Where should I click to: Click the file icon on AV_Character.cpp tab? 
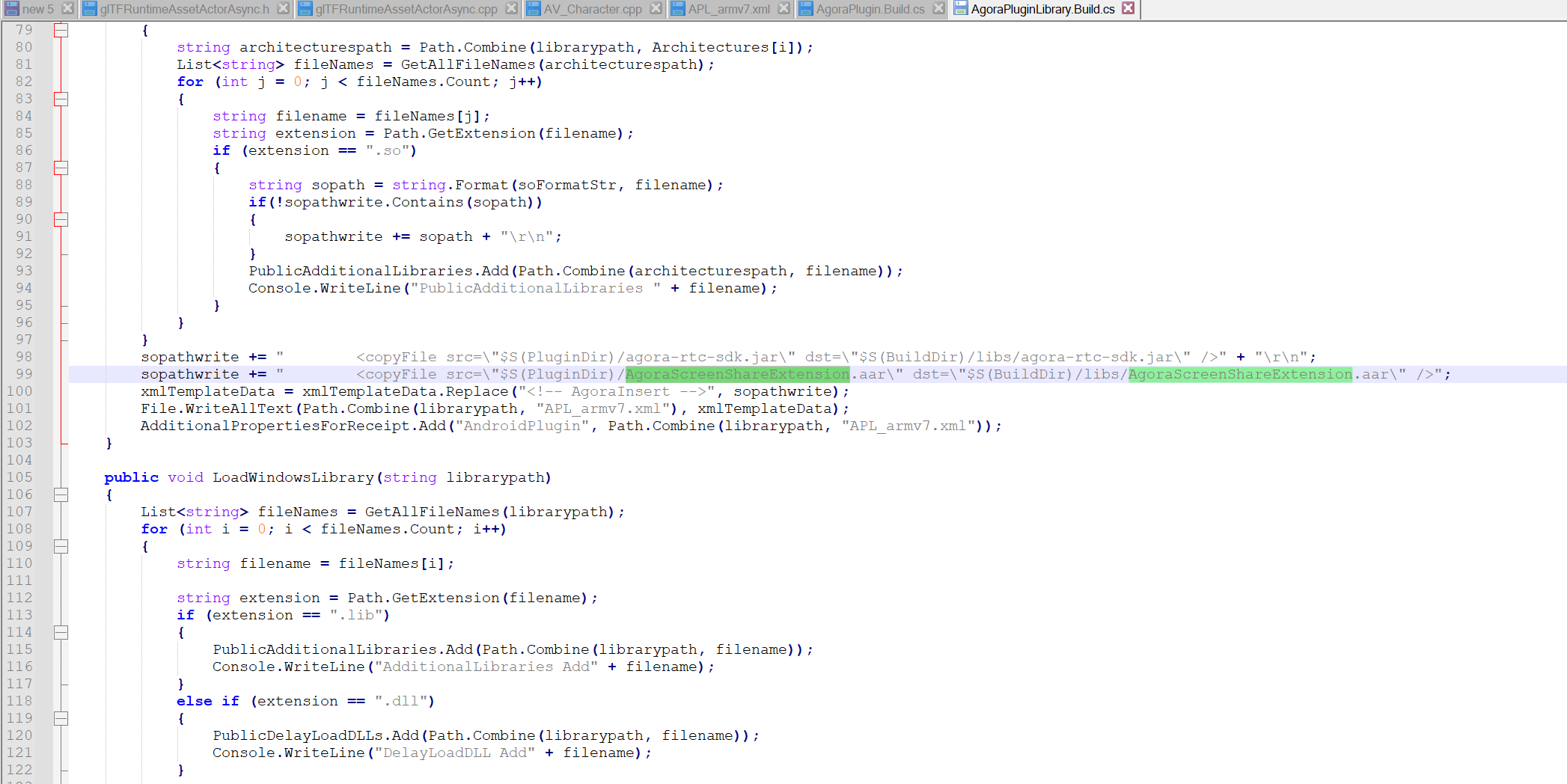(534, 9)
